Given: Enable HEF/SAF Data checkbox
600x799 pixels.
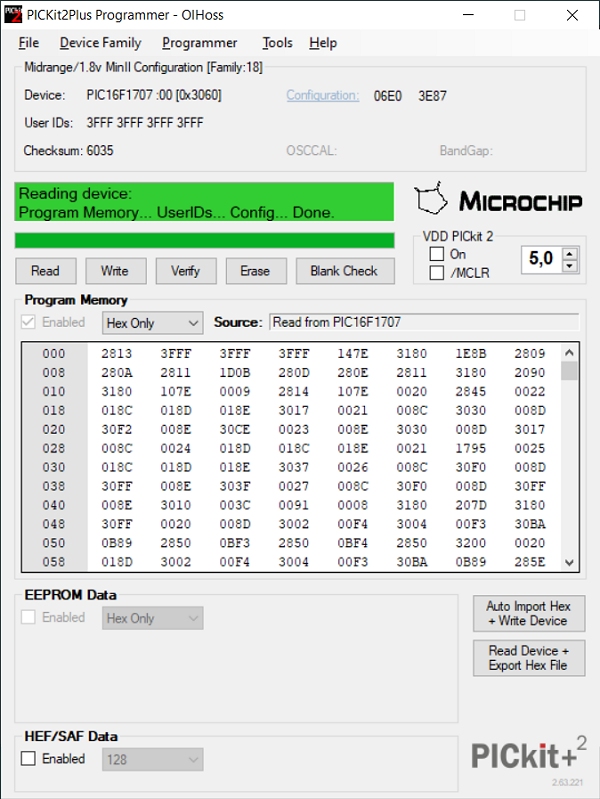Looking at the screenshot, I should [x=29, y=759].
